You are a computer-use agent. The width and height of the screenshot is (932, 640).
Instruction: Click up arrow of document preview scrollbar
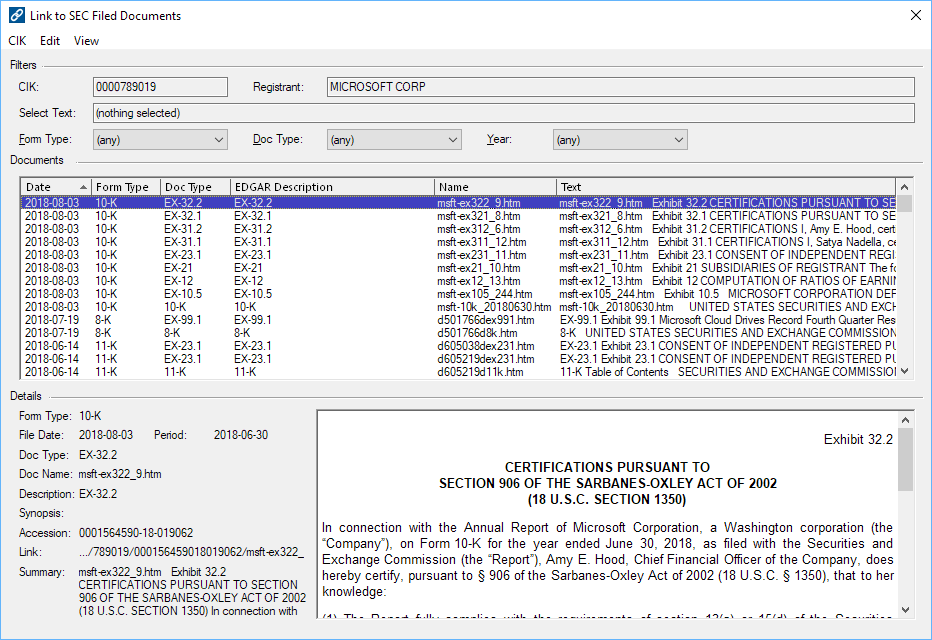click(905, 420)
